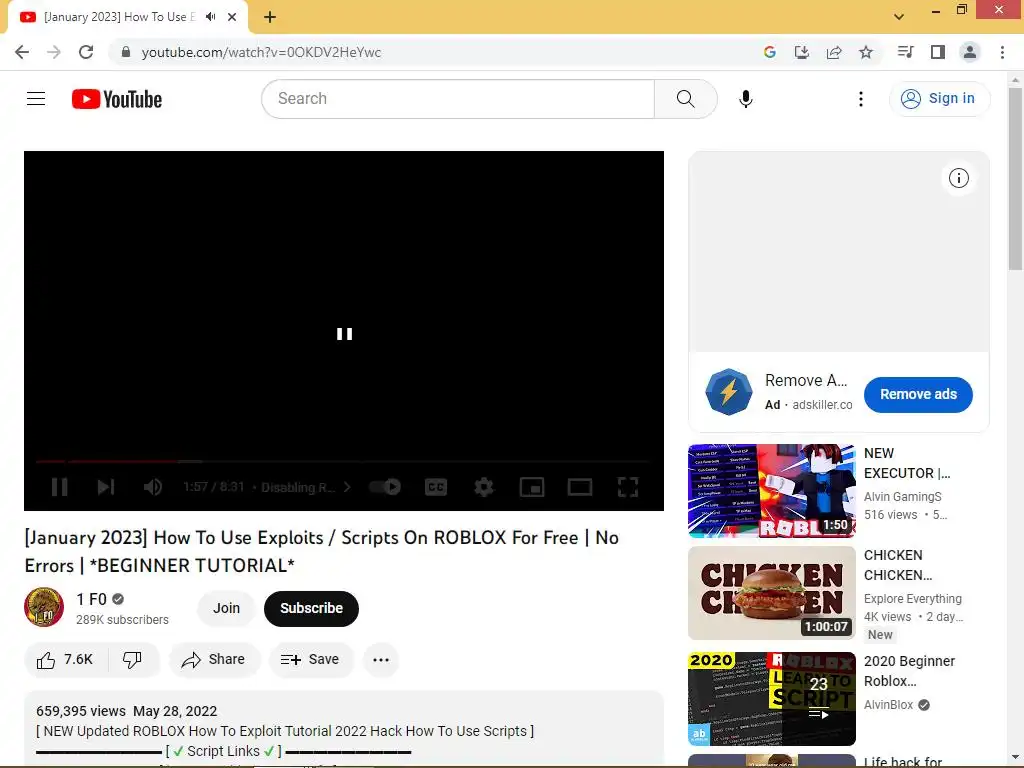
Task: Open the Chrome profile icon
Action: point(970,52)
